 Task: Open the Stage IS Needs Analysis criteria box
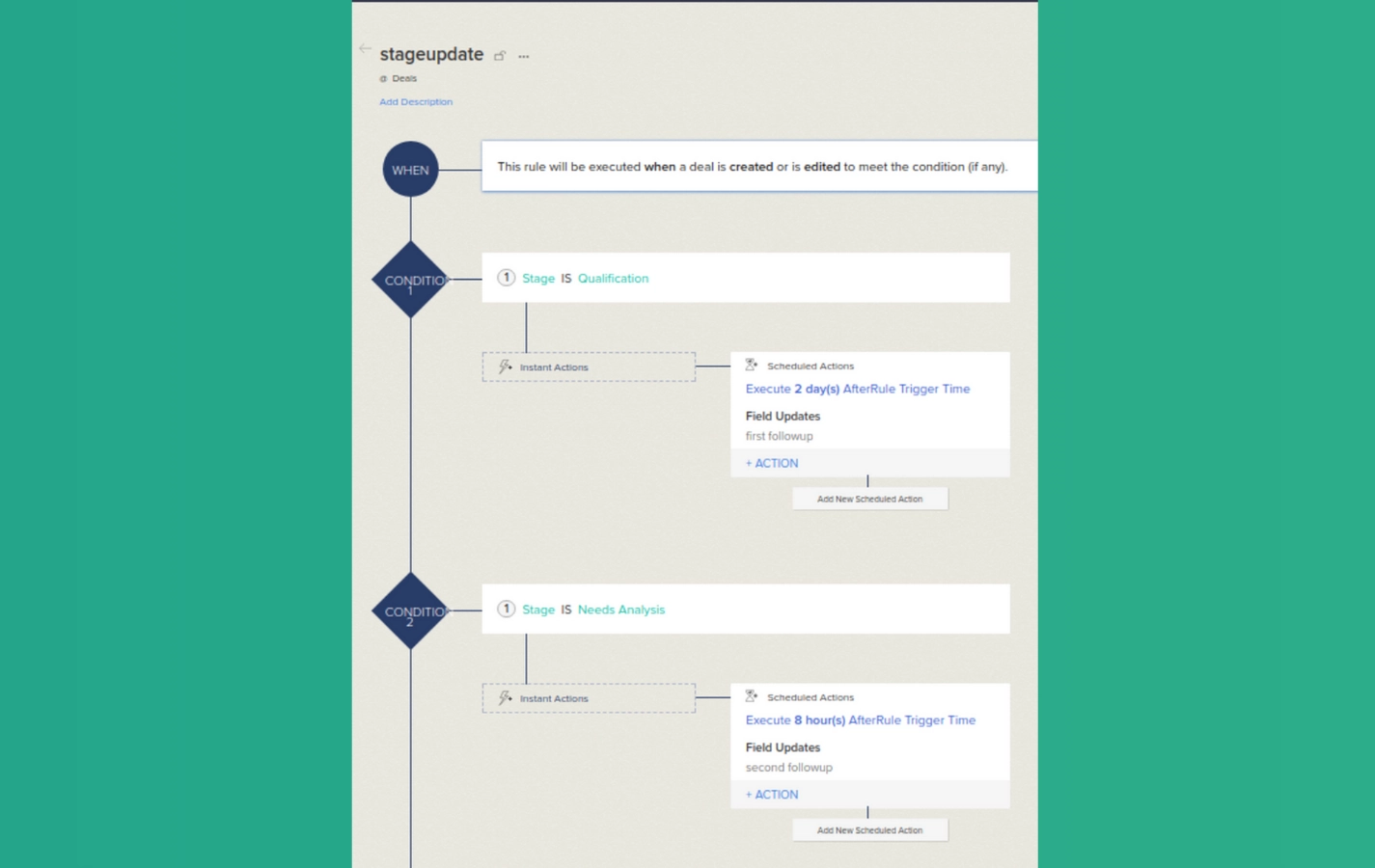point(745,610)
